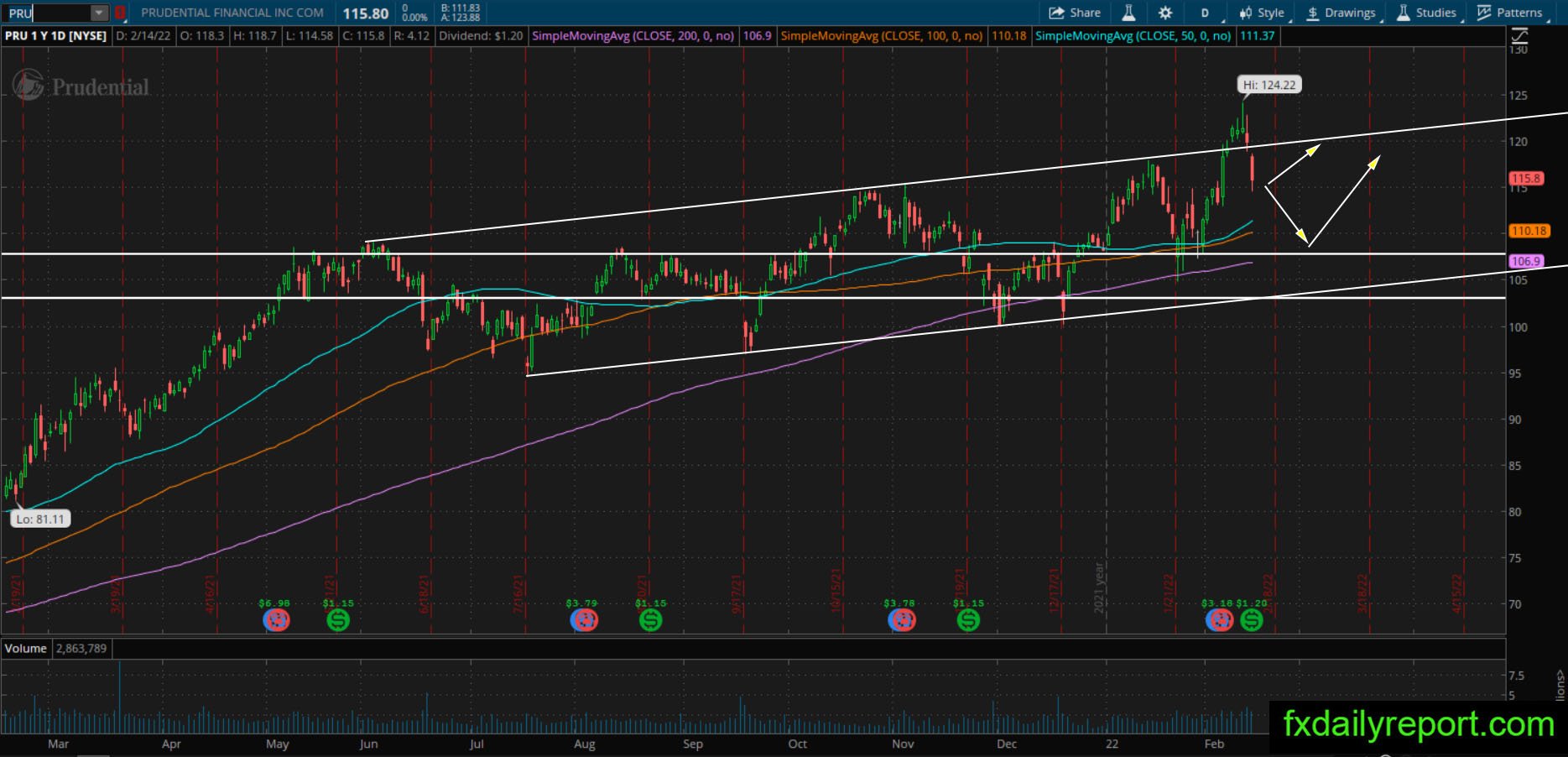Click the D: 2/14/22 date value

pos(143,36)
